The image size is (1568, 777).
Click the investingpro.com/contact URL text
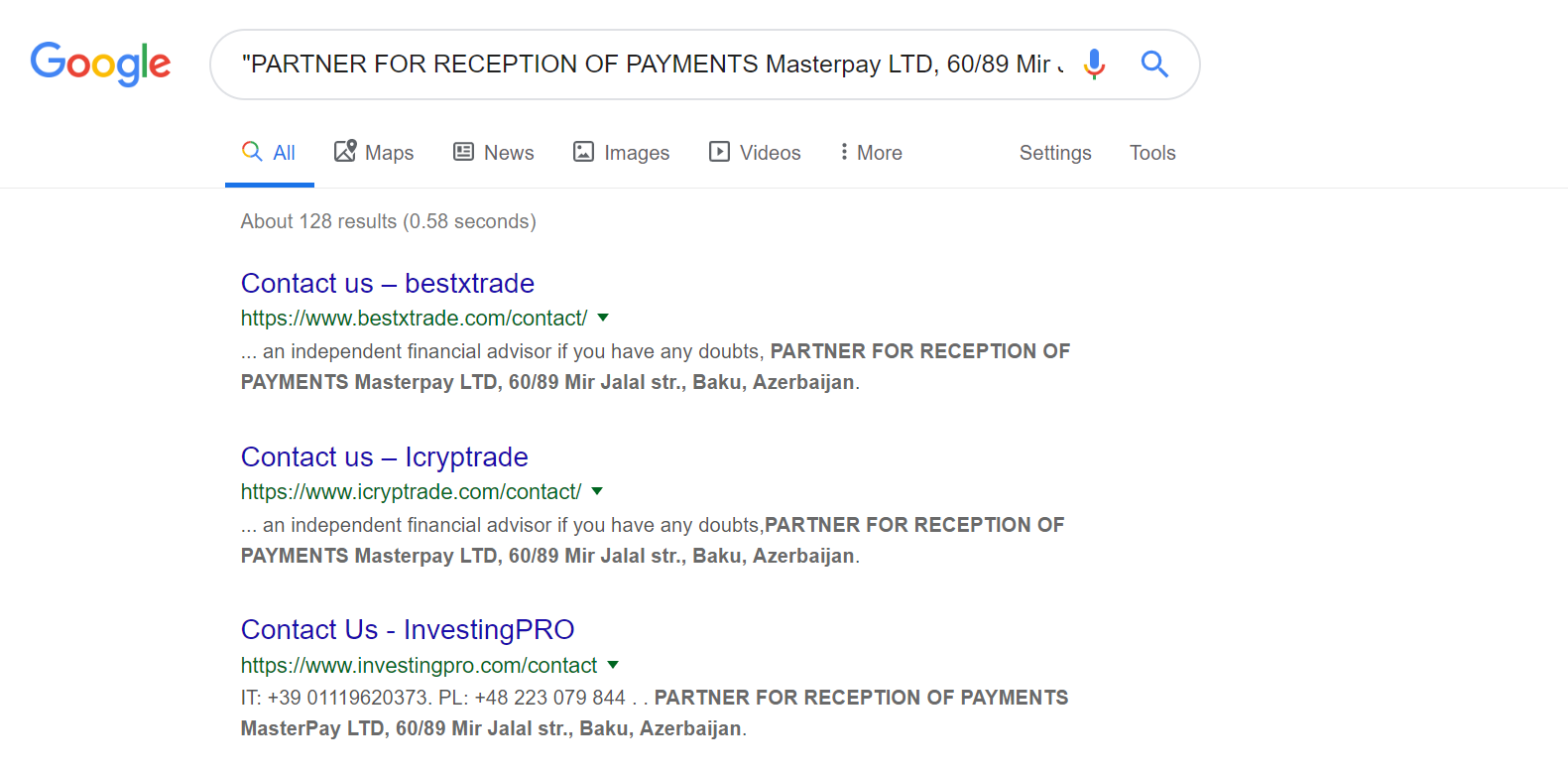point(419,665)
